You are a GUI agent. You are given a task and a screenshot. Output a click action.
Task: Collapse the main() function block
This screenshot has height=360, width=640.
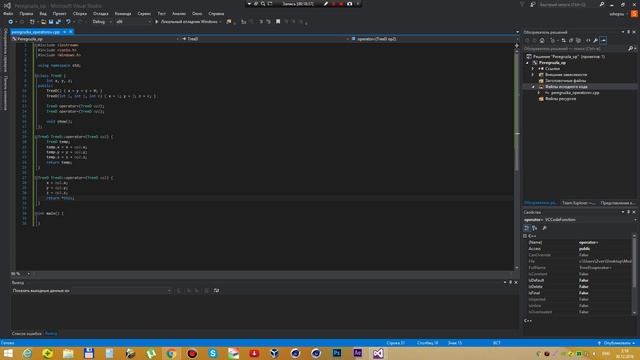point(36,213)
